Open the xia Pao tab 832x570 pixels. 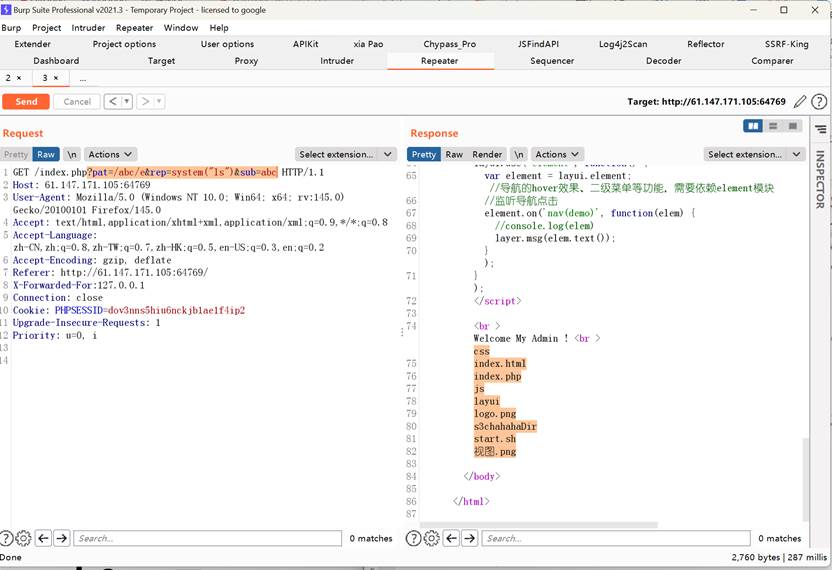click(368, 44)
